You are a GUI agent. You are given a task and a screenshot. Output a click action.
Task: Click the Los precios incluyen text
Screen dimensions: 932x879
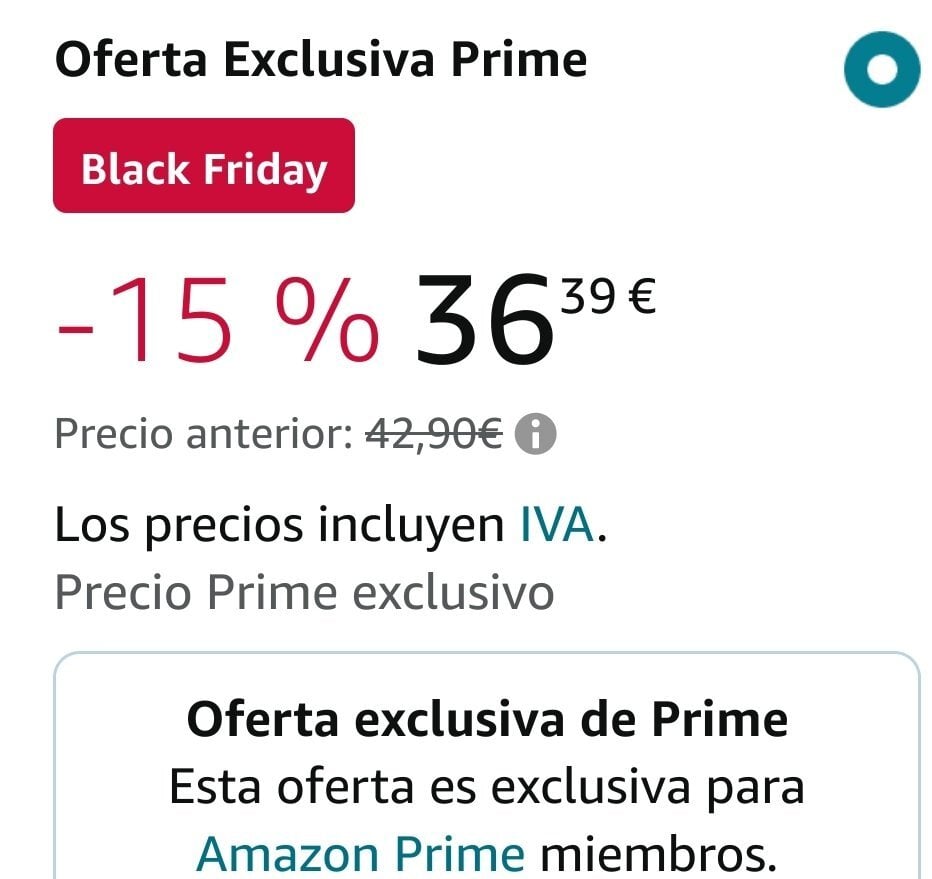pyautogui.click(x=278, y=526)
